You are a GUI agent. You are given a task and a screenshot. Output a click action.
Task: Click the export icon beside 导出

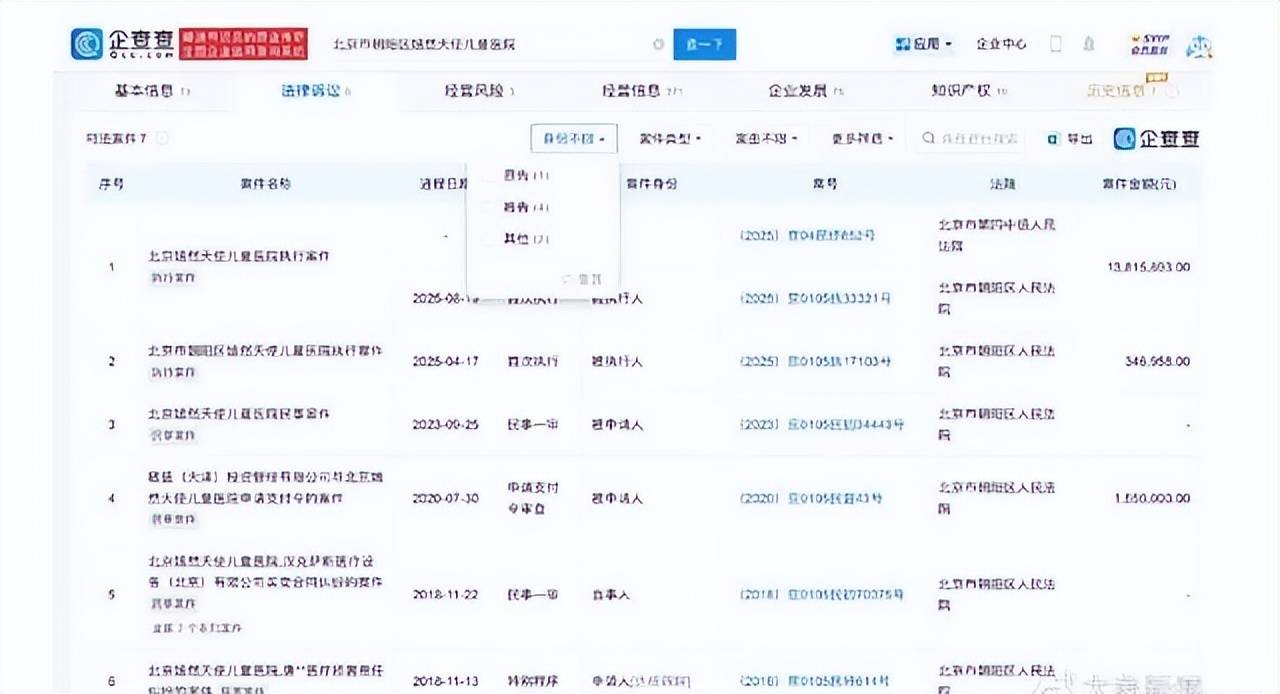(1053, 139)
